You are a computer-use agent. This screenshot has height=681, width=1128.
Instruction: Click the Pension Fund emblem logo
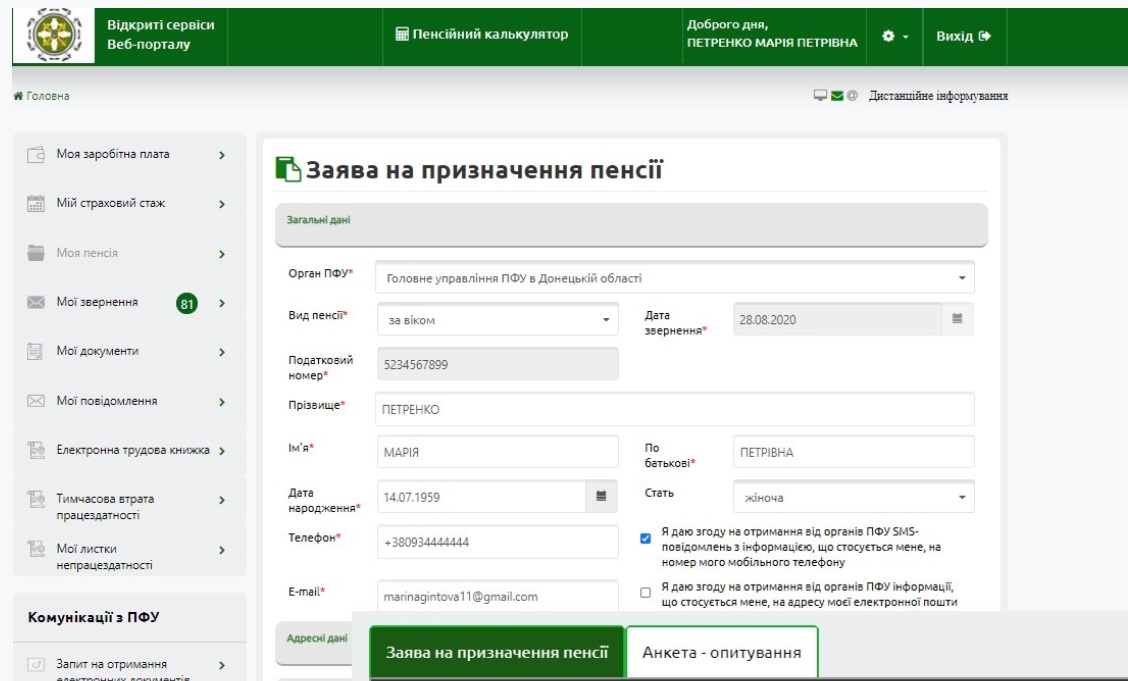pos(54,35)
